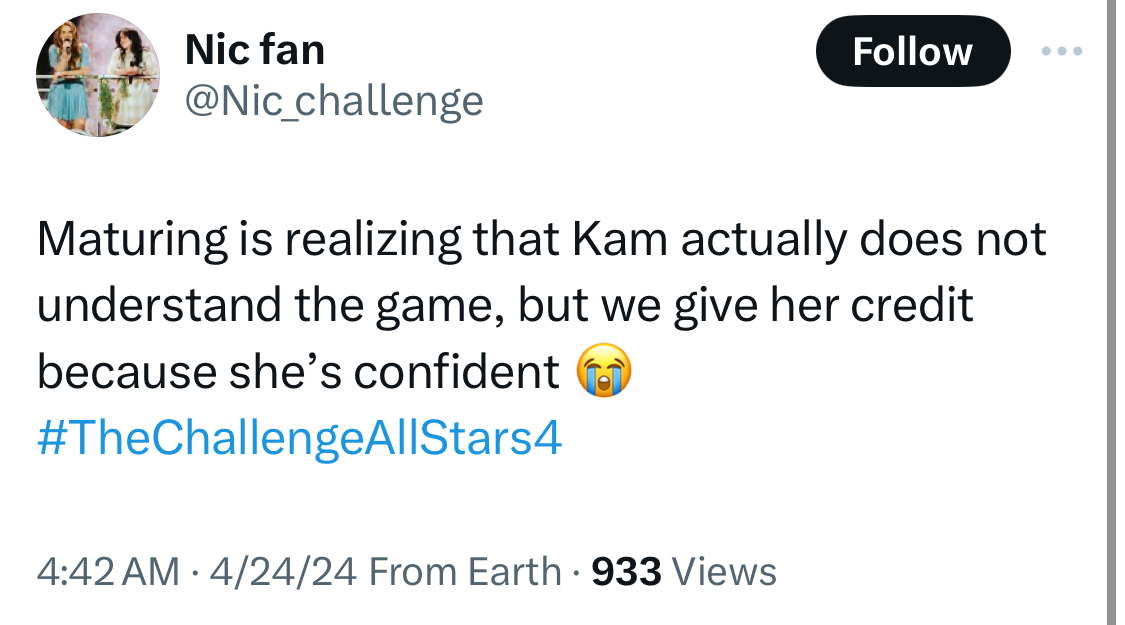Click the text because she's confident
The width and height of the screenshot is (1125, 625).
298,372
